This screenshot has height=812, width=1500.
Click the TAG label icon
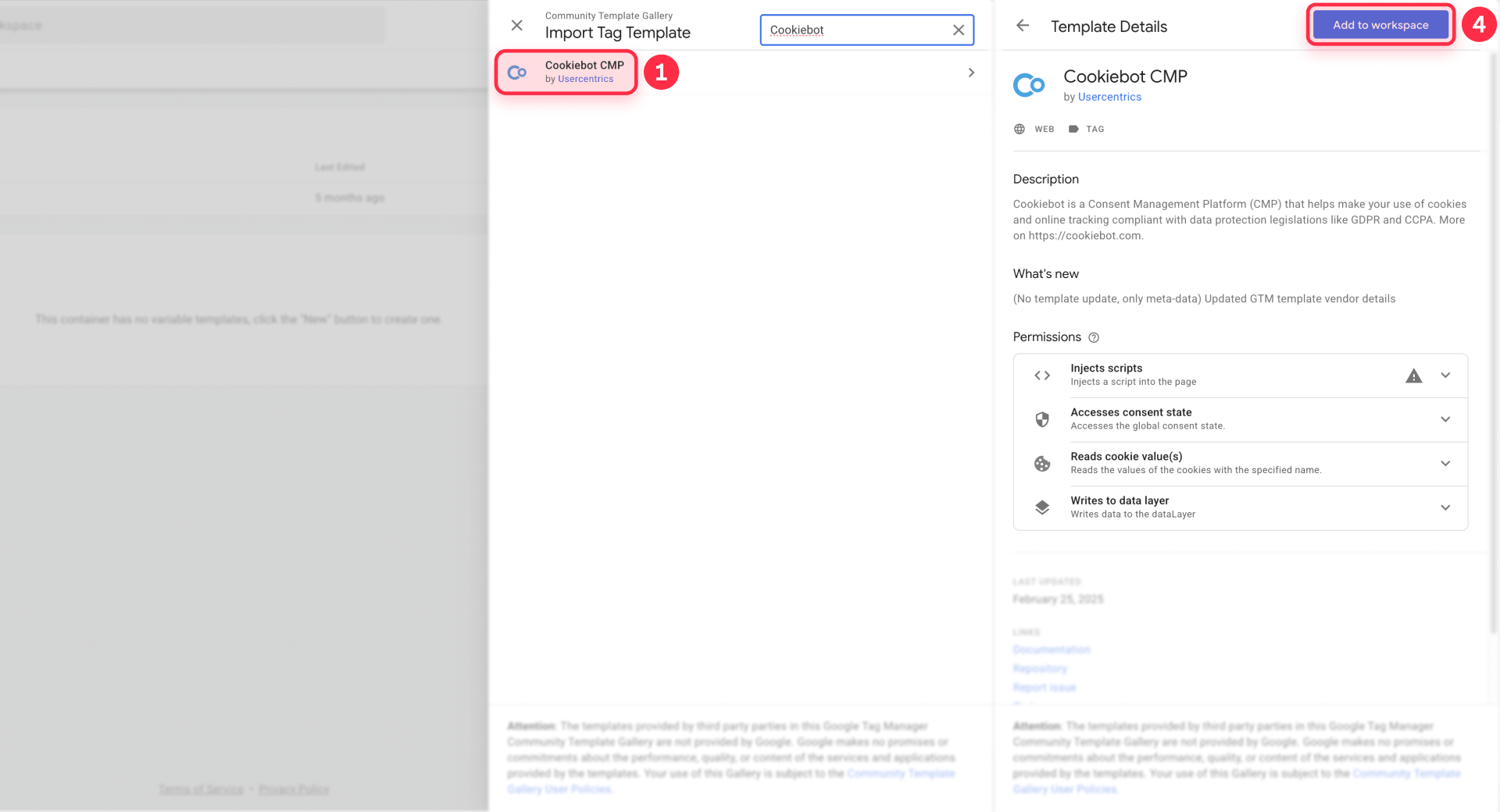point(1073,129)
